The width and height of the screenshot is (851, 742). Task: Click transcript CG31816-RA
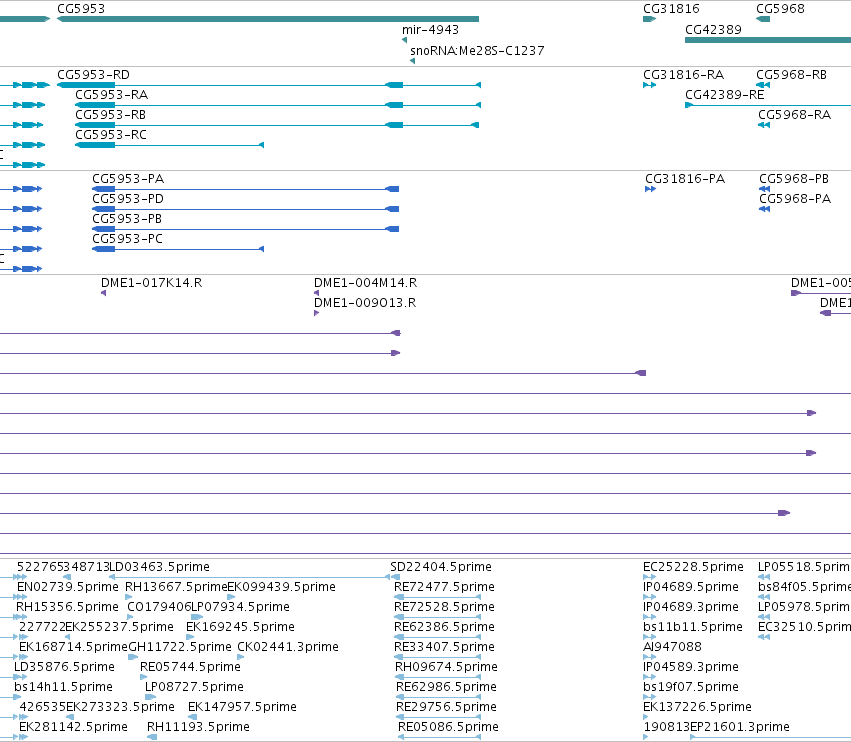point(683,74)
